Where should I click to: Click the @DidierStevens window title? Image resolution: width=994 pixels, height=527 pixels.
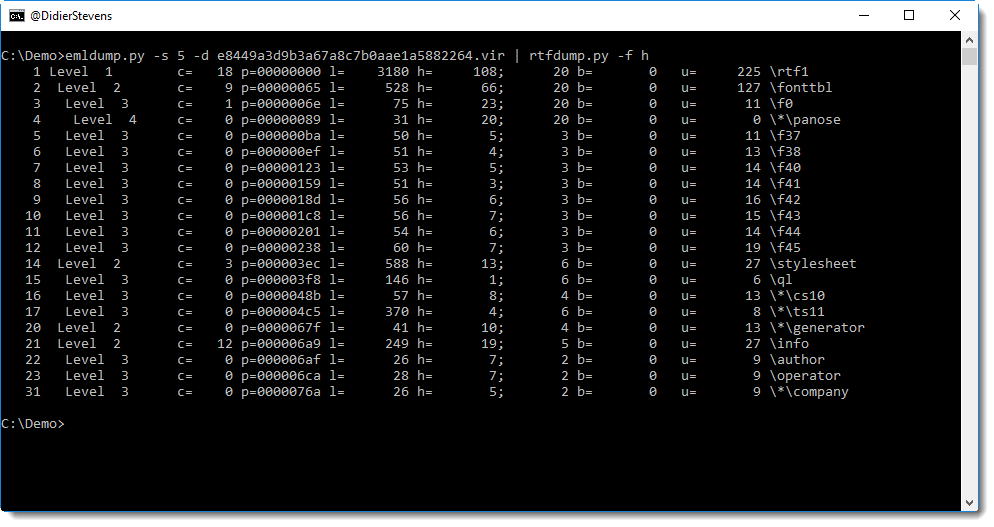[71, 16]
